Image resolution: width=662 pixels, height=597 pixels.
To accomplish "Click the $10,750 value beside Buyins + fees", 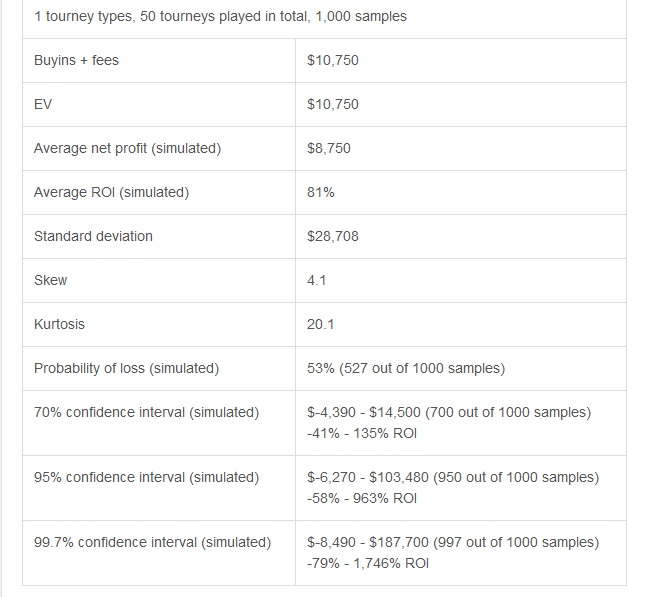I will (x=333, y=60).
